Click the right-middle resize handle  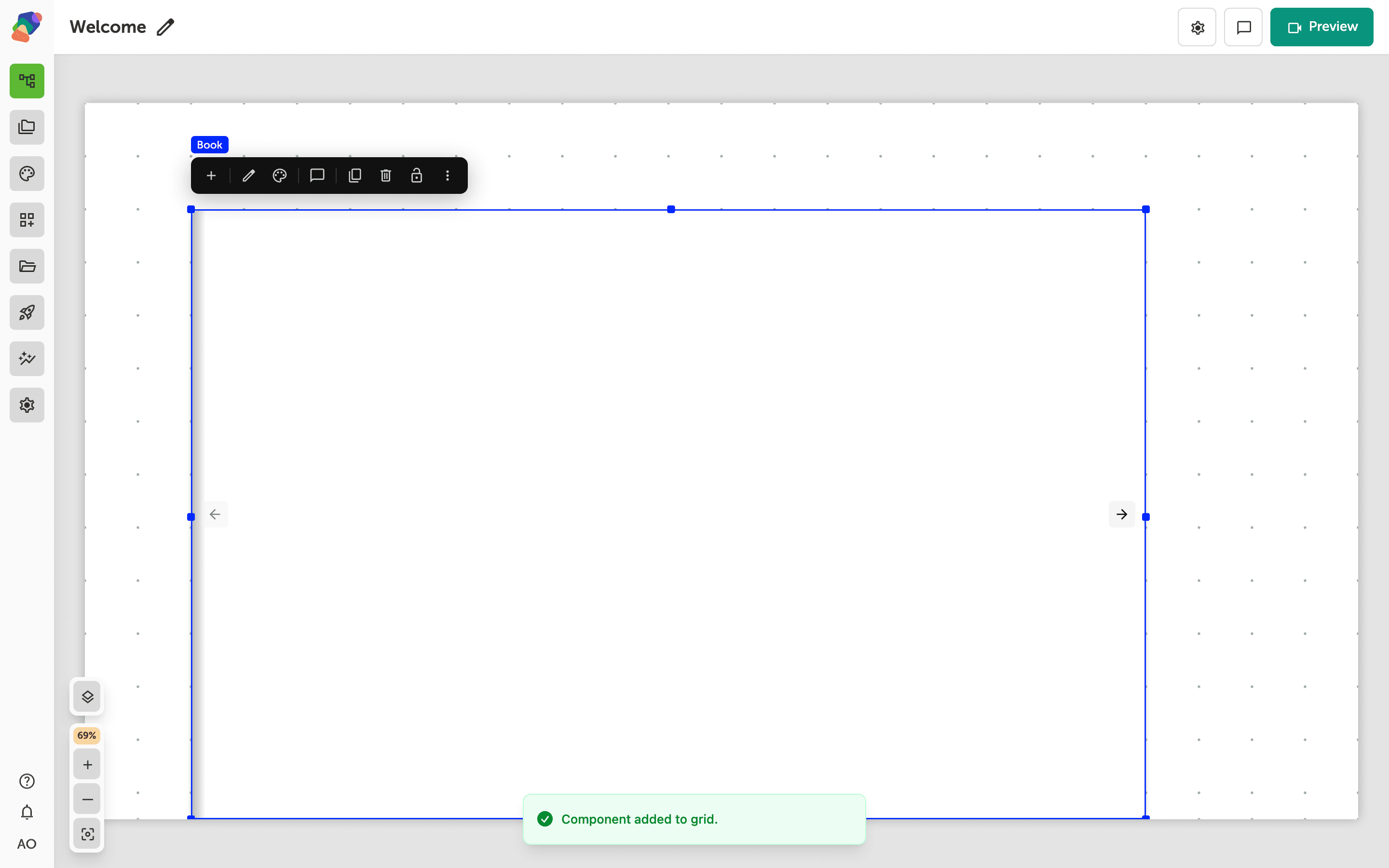tap(1146, 516)
